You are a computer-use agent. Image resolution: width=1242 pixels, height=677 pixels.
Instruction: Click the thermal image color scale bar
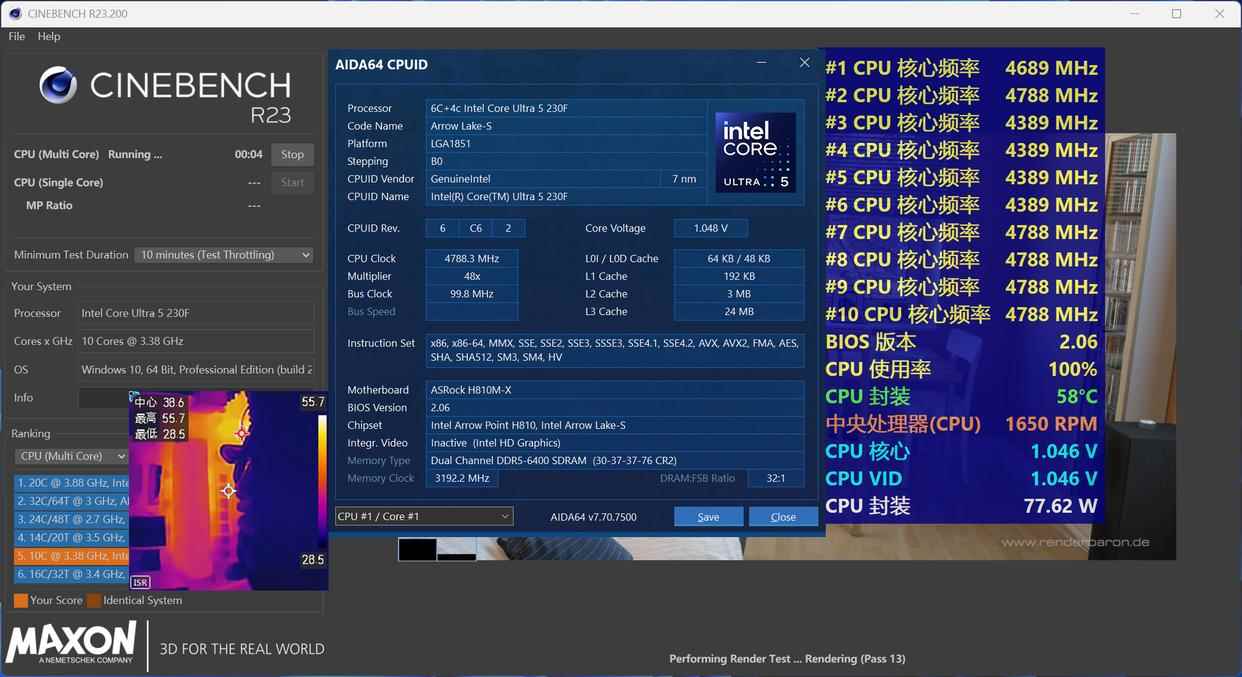322,480
